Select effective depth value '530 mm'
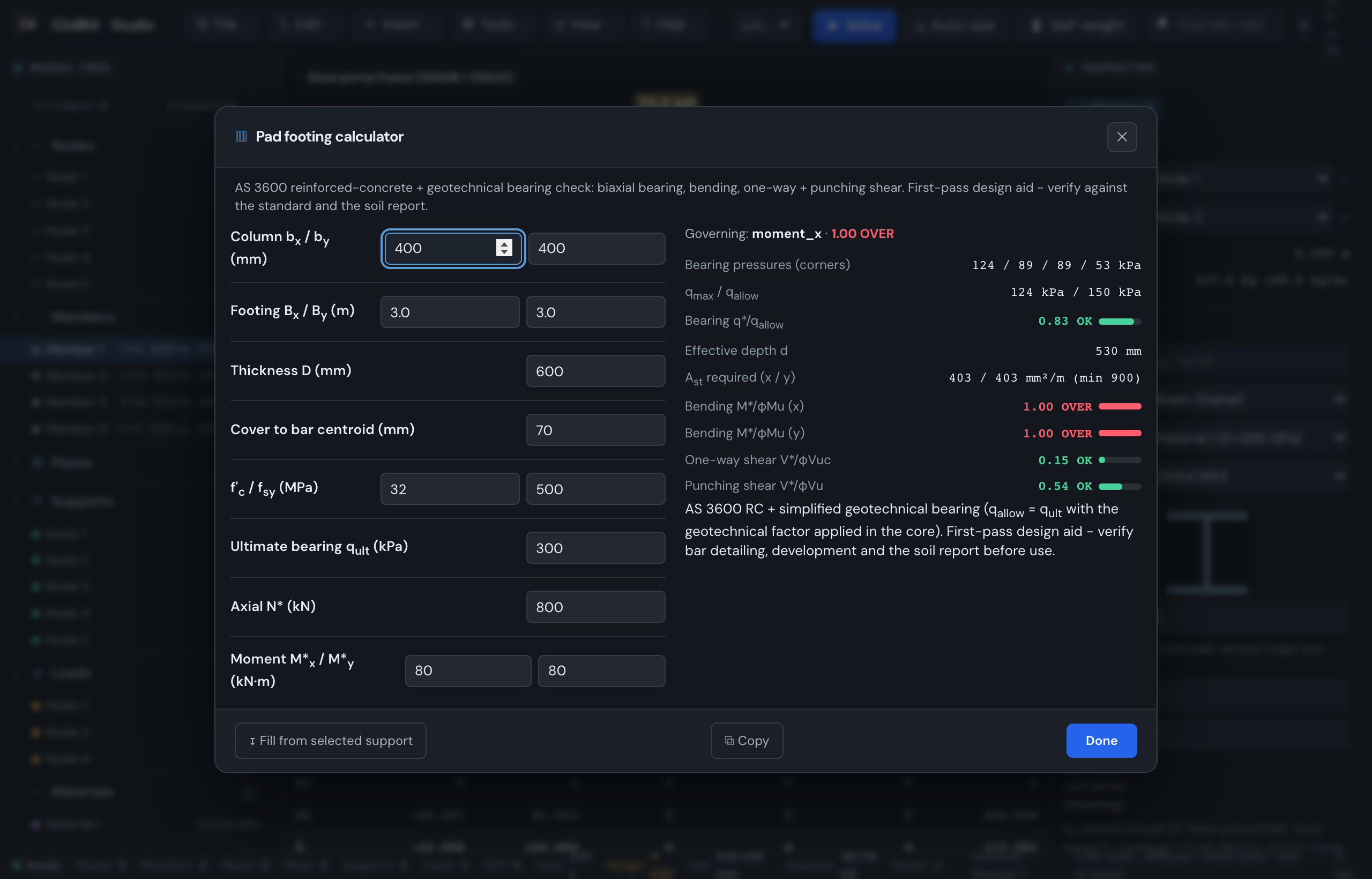This screenshot has width=1372, height=879. pyautogui.click(x=1118, y=351)
